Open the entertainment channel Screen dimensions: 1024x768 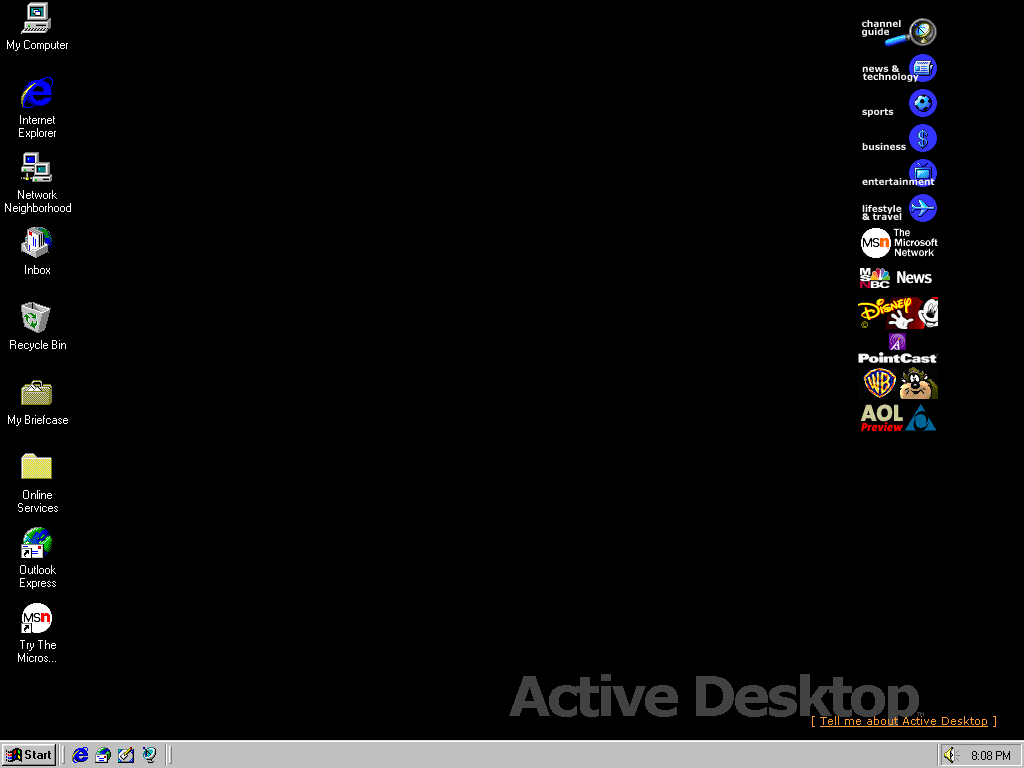click(x=899, y=174)
